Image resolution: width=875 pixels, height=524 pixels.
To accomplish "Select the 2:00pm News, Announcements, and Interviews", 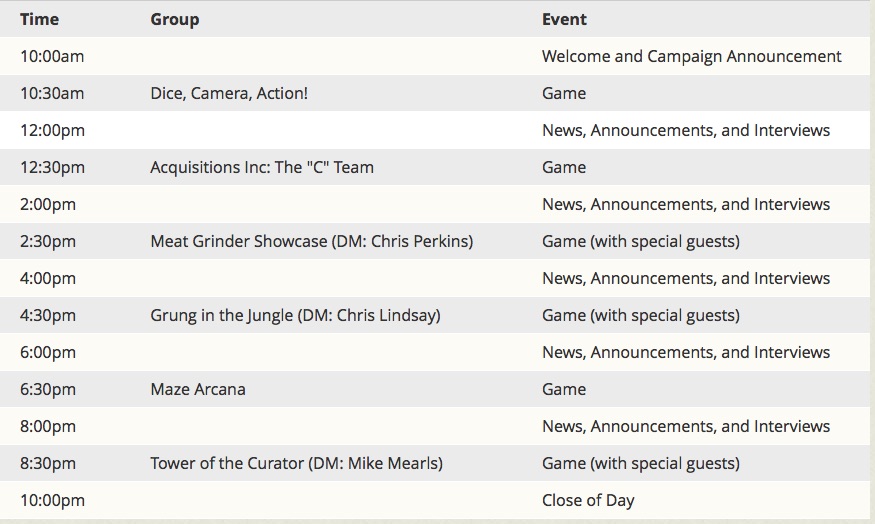I will coord(686,204).
